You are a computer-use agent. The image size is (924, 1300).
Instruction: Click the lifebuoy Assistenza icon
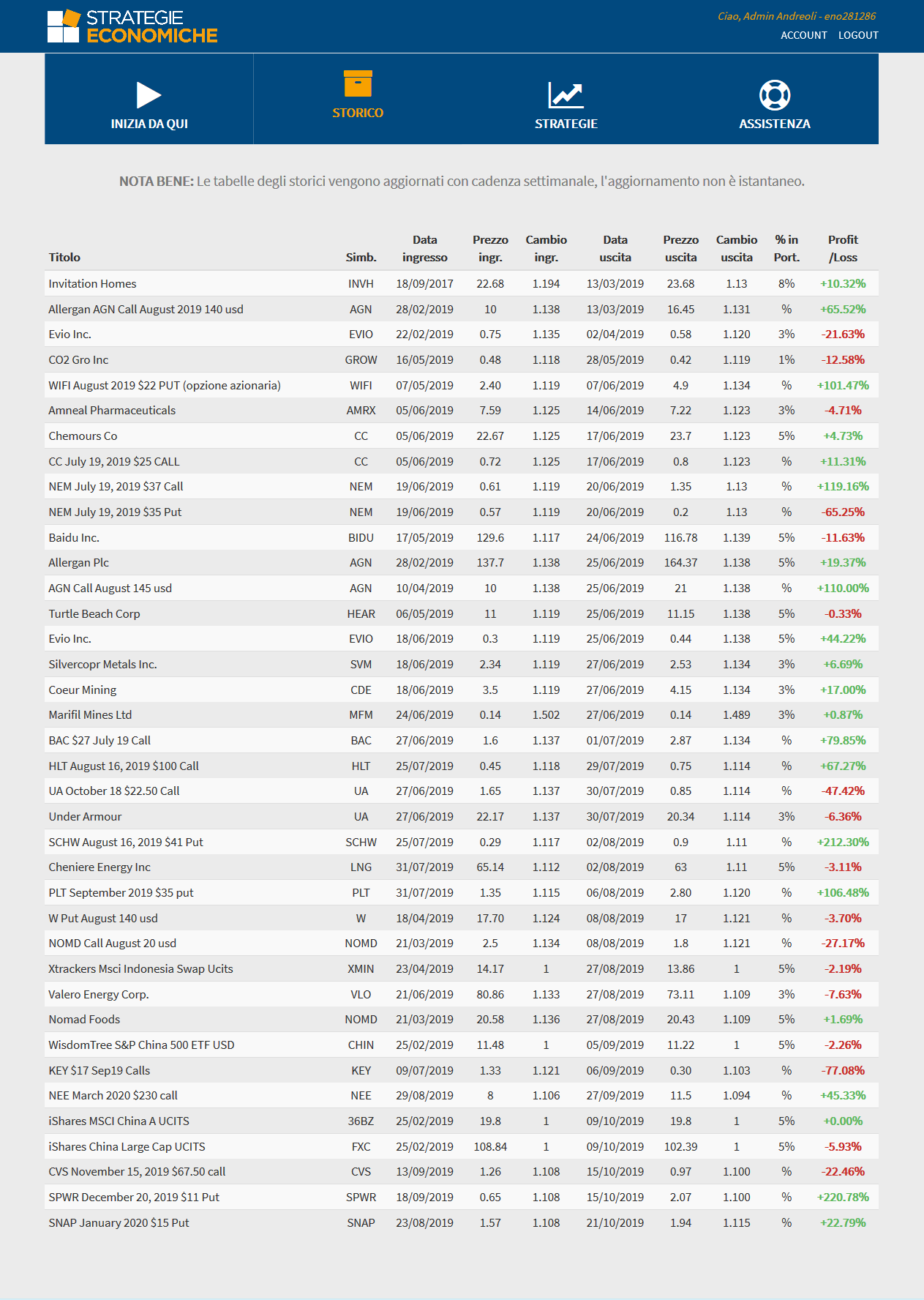(775, 95)
